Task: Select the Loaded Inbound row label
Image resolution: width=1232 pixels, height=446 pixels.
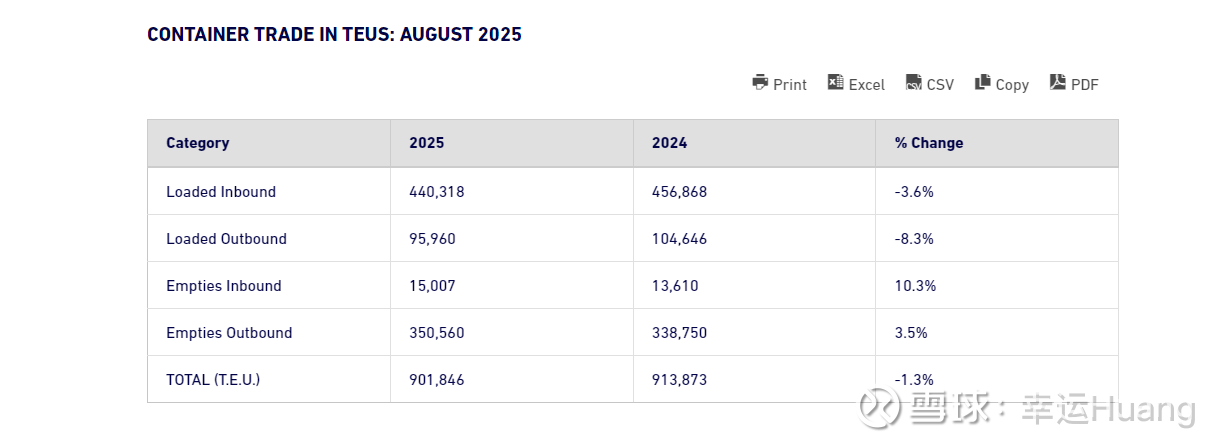Action: point(221,192)
